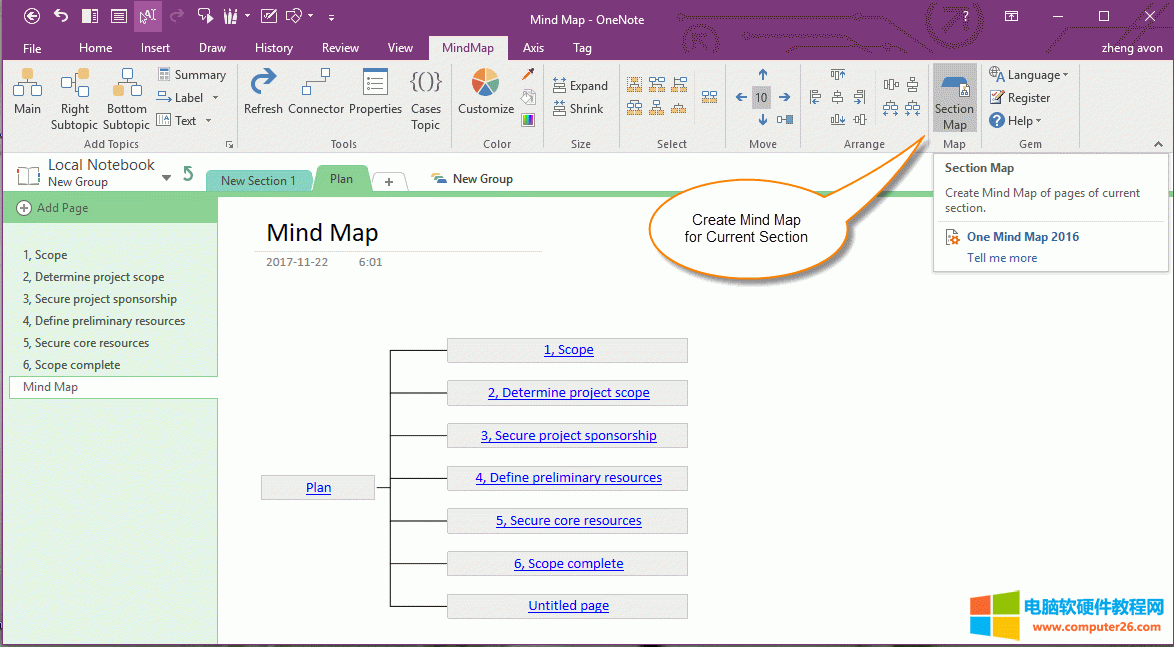Viewport: 1174px width, 647px height.
Task: Insert a Bottom Subtopic
Action: (x=127, y=98)
